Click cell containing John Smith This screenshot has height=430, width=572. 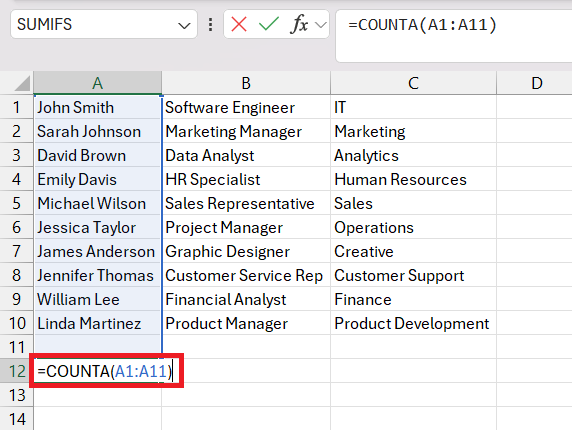98,107
